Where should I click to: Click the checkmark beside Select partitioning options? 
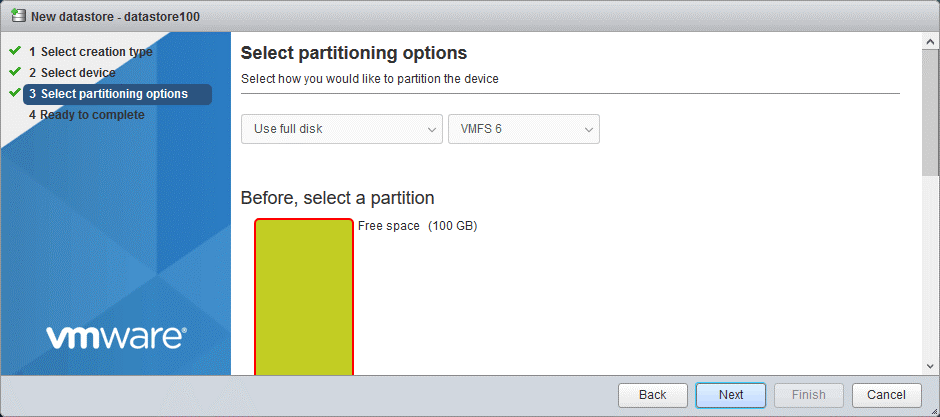click(14, 93)
